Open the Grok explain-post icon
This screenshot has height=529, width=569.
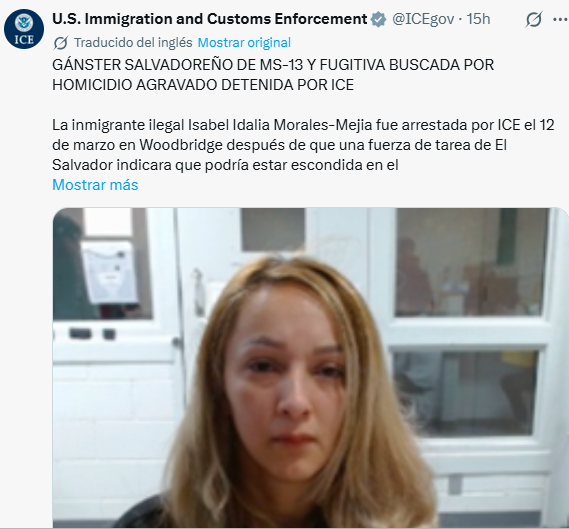pyautogui.click(x=534, y=20)
